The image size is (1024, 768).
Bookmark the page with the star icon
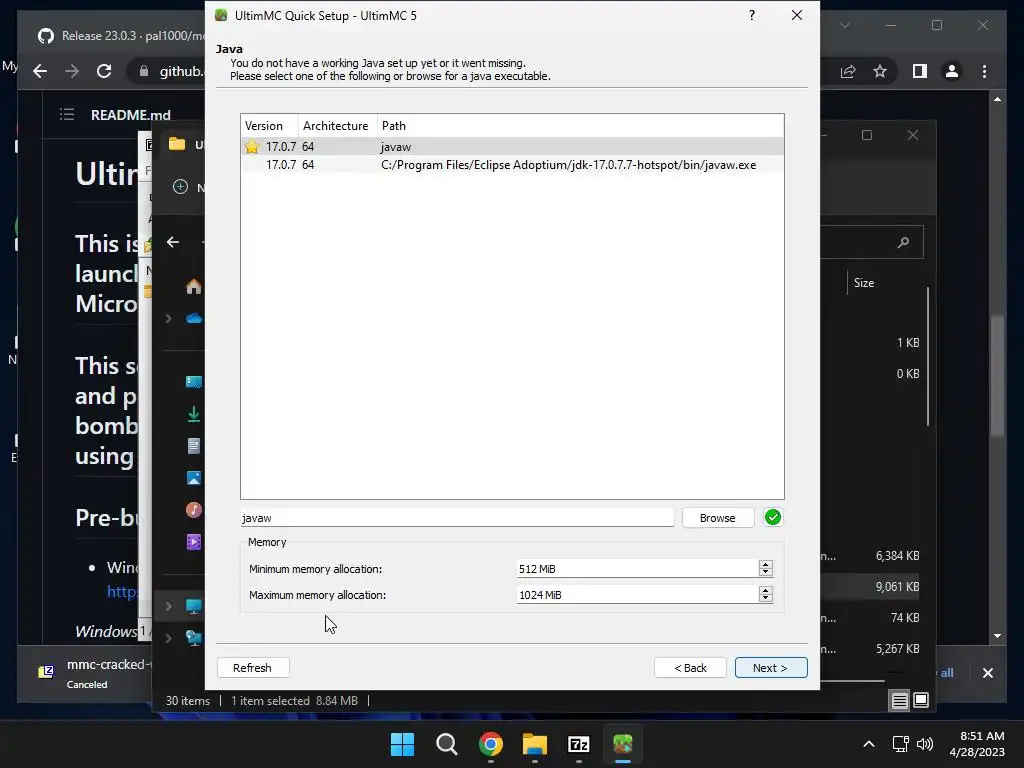(x=880, y=71)
